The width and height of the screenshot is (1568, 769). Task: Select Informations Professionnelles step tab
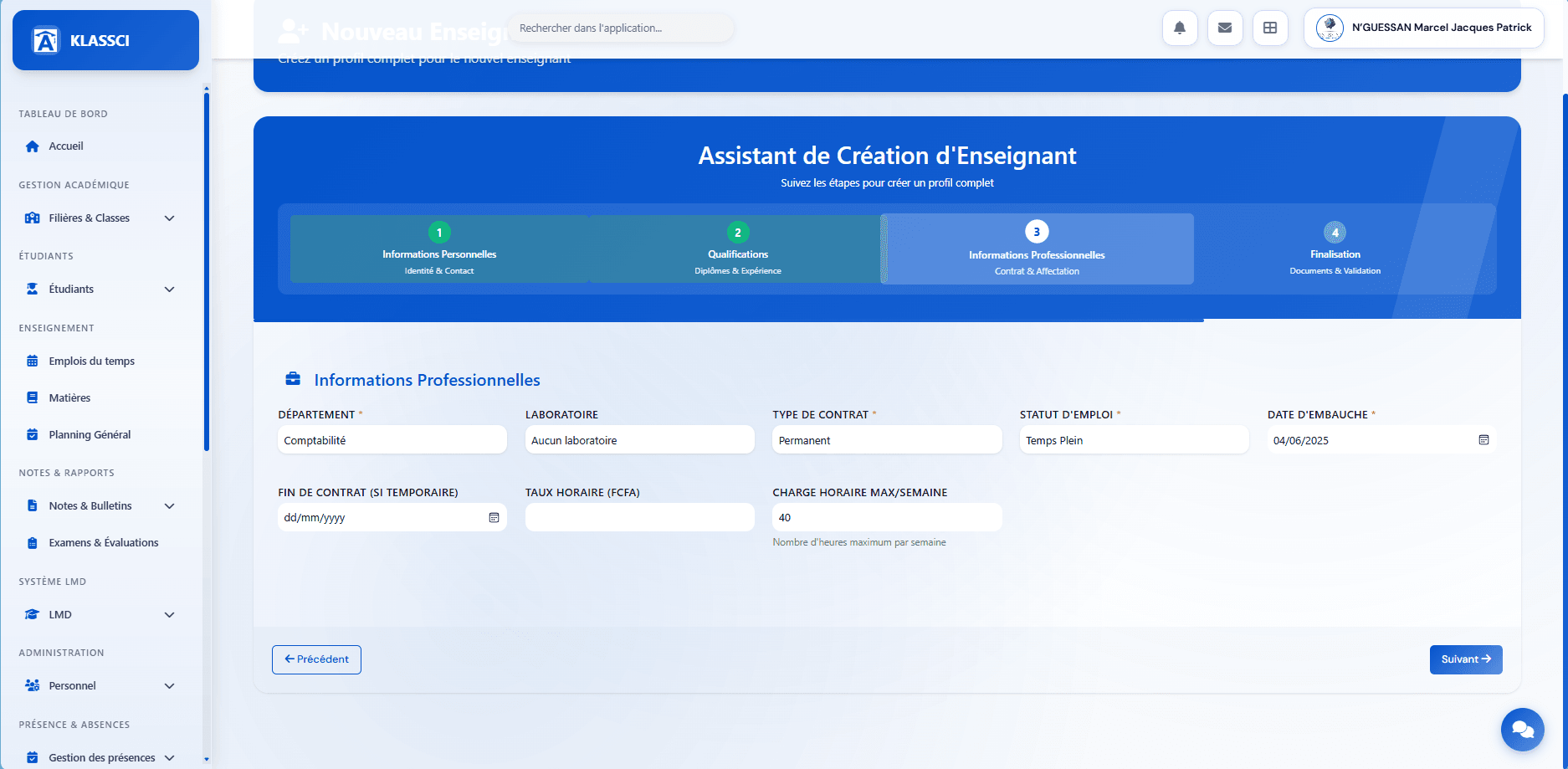click(x=1037, y=249)
